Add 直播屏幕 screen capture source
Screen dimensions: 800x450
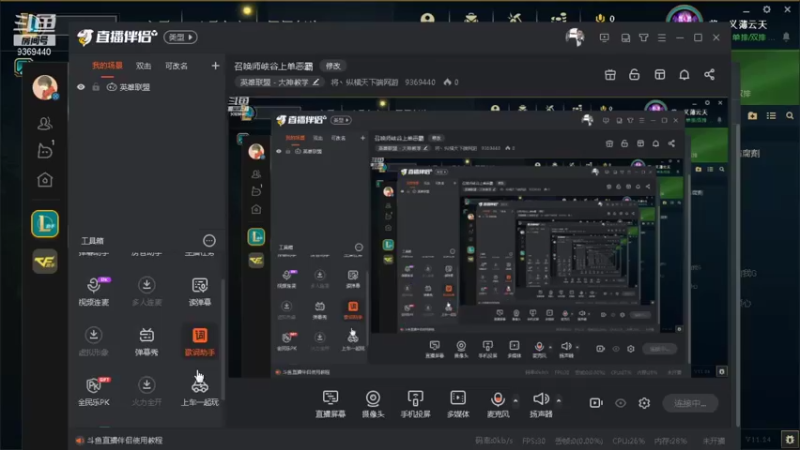tap(330, 404)
